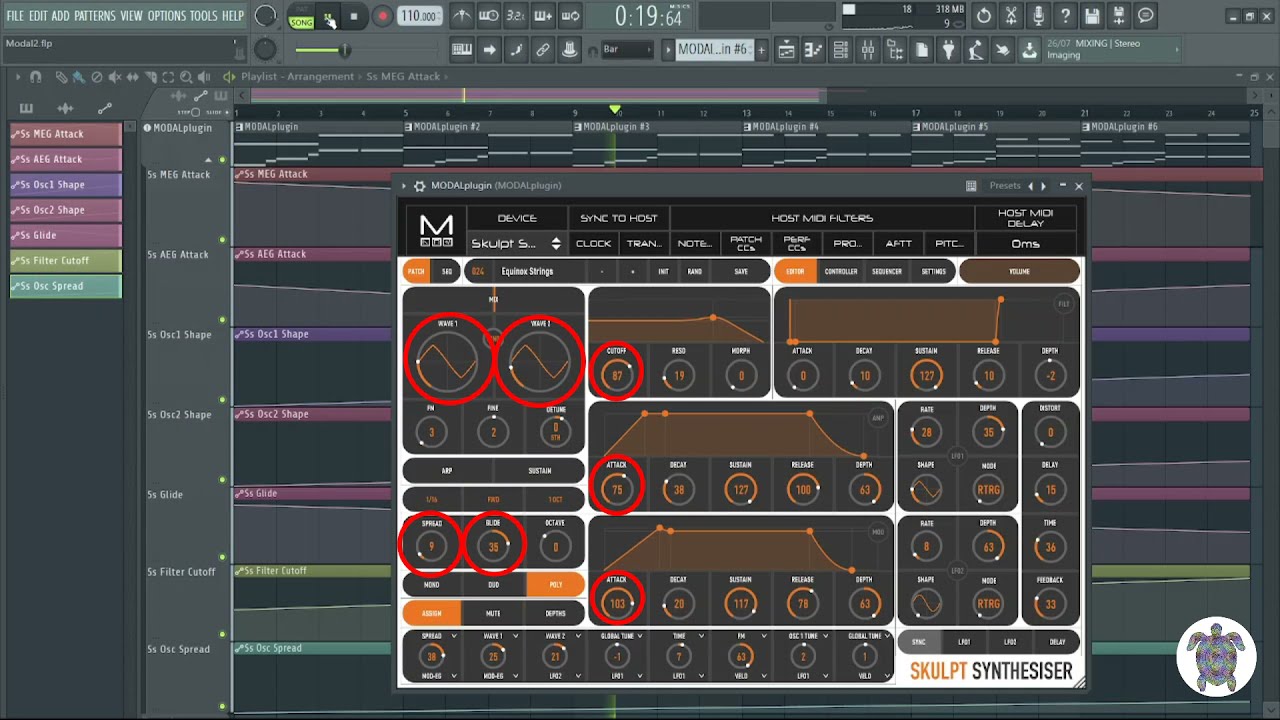Toggle the SUSTAIN button next to ARP

[x=539, y=471]
